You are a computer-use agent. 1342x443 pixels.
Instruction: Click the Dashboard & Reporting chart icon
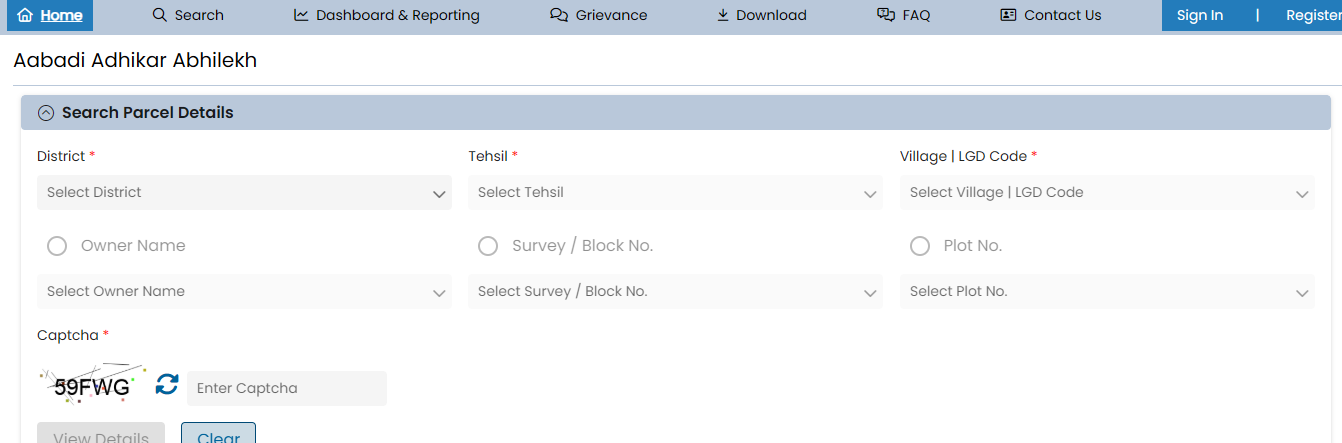tap(301, 15)
